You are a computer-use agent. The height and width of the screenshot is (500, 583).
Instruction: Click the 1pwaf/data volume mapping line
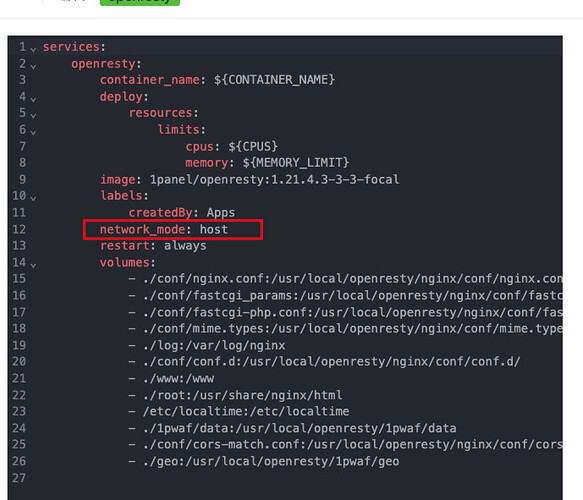pos(292,428)
